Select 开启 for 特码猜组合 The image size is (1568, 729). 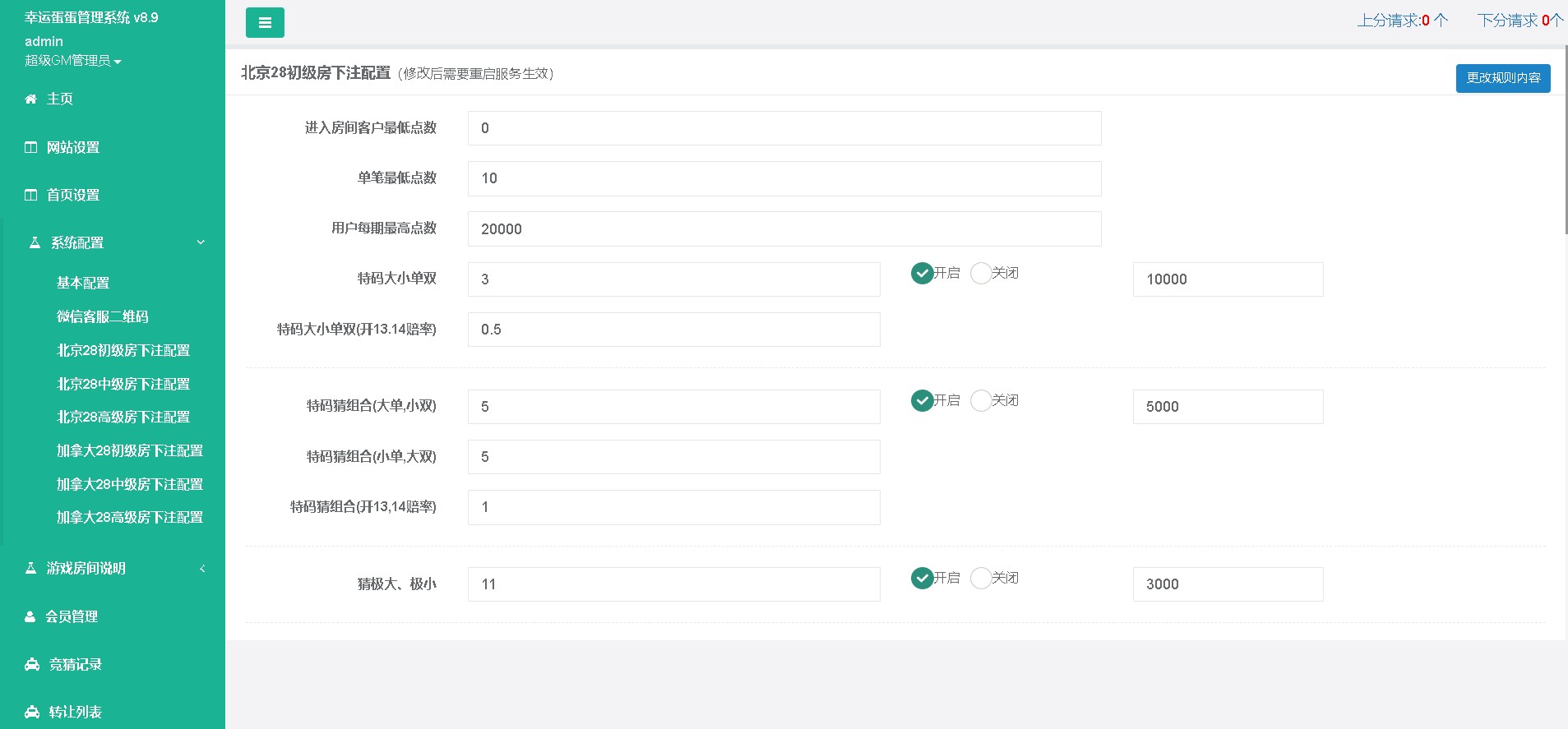(x=922, y=401)
